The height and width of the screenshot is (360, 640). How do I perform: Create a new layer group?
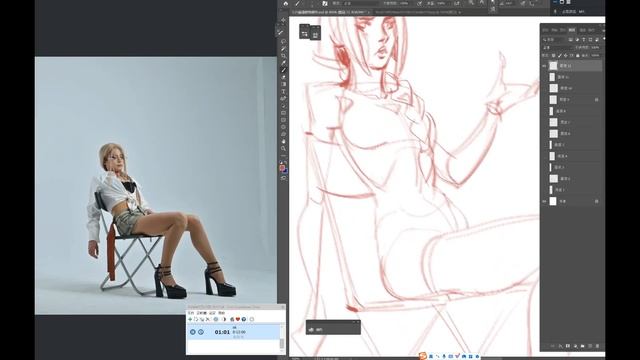point(582,346)
